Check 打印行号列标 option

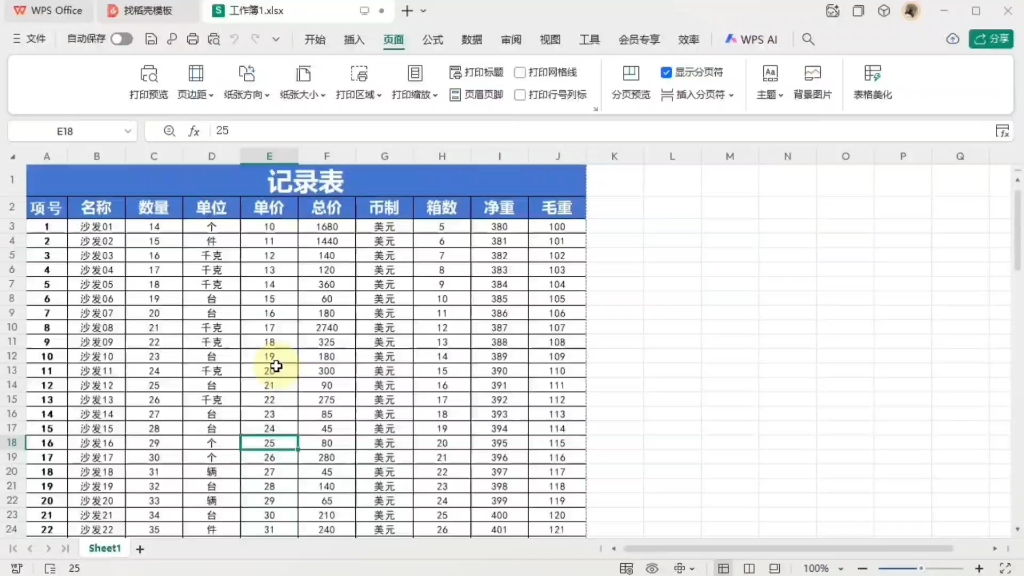point(521,94)
